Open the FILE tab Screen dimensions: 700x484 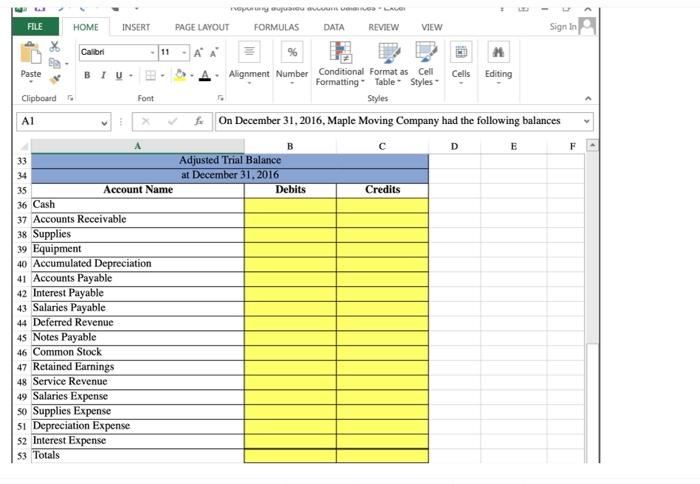(x=35, y=26)
